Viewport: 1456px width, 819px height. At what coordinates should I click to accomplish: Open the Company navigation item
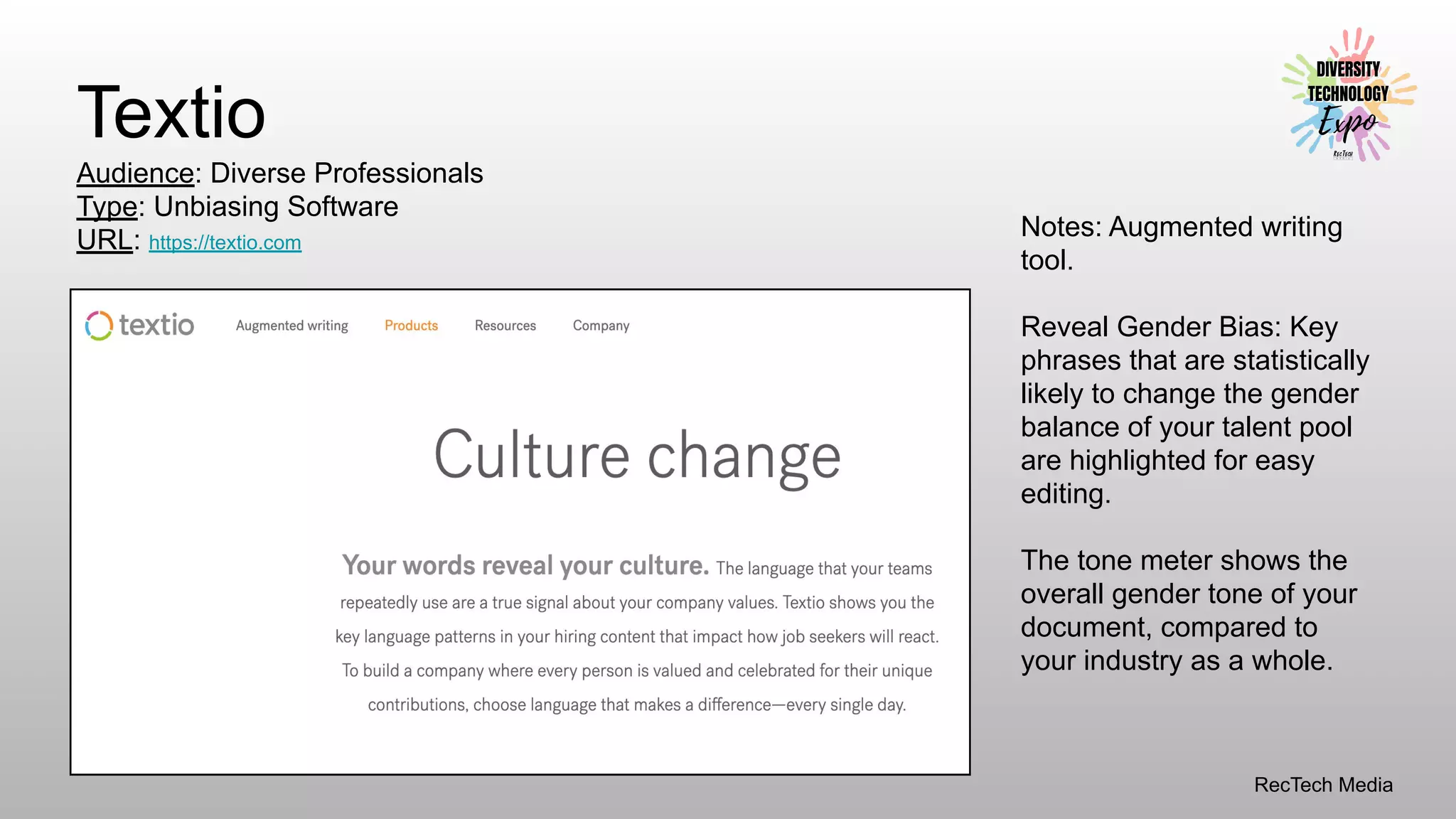coord(601,326)
